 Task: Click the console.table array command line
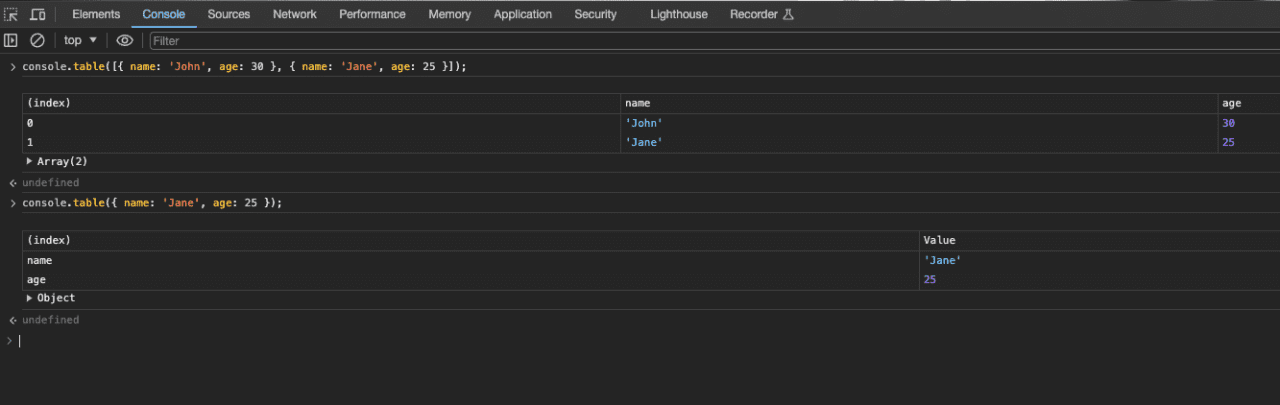click(x=244, y=66)
